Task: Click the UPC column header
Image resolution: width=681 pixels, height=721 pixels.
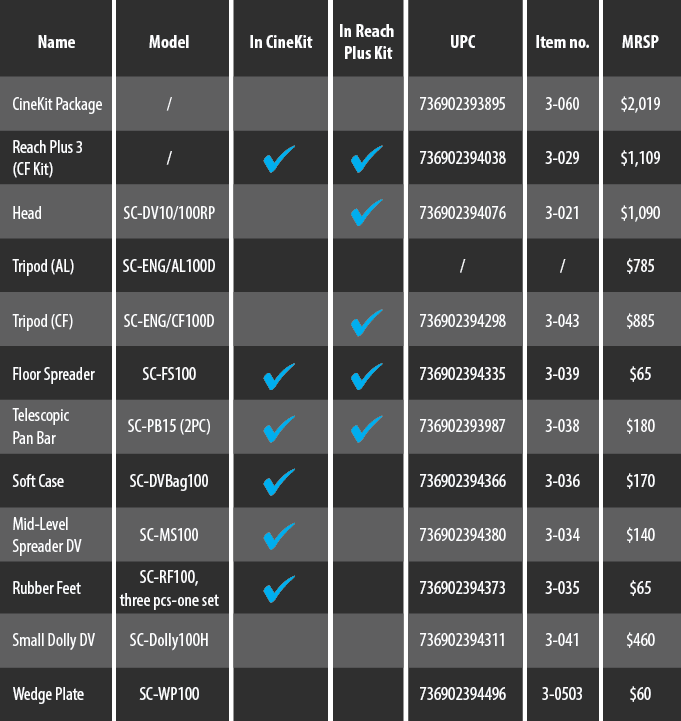Action: (x=463, y=42)
